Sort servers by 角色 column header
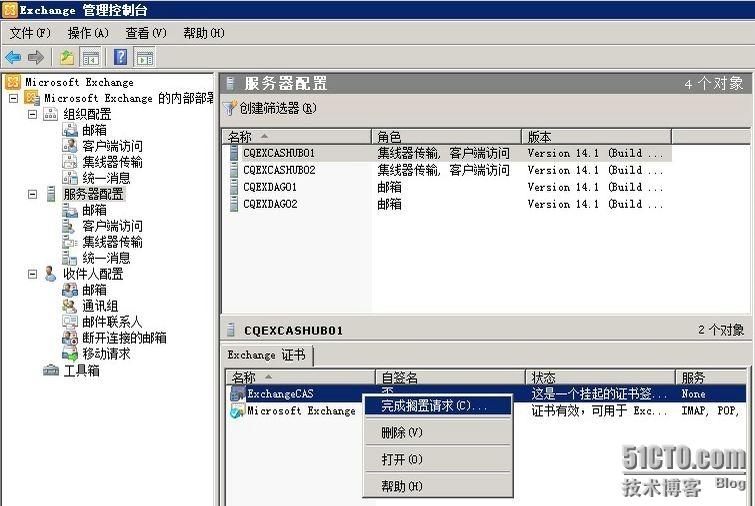The image size is (755, 506). pos(446,137)
